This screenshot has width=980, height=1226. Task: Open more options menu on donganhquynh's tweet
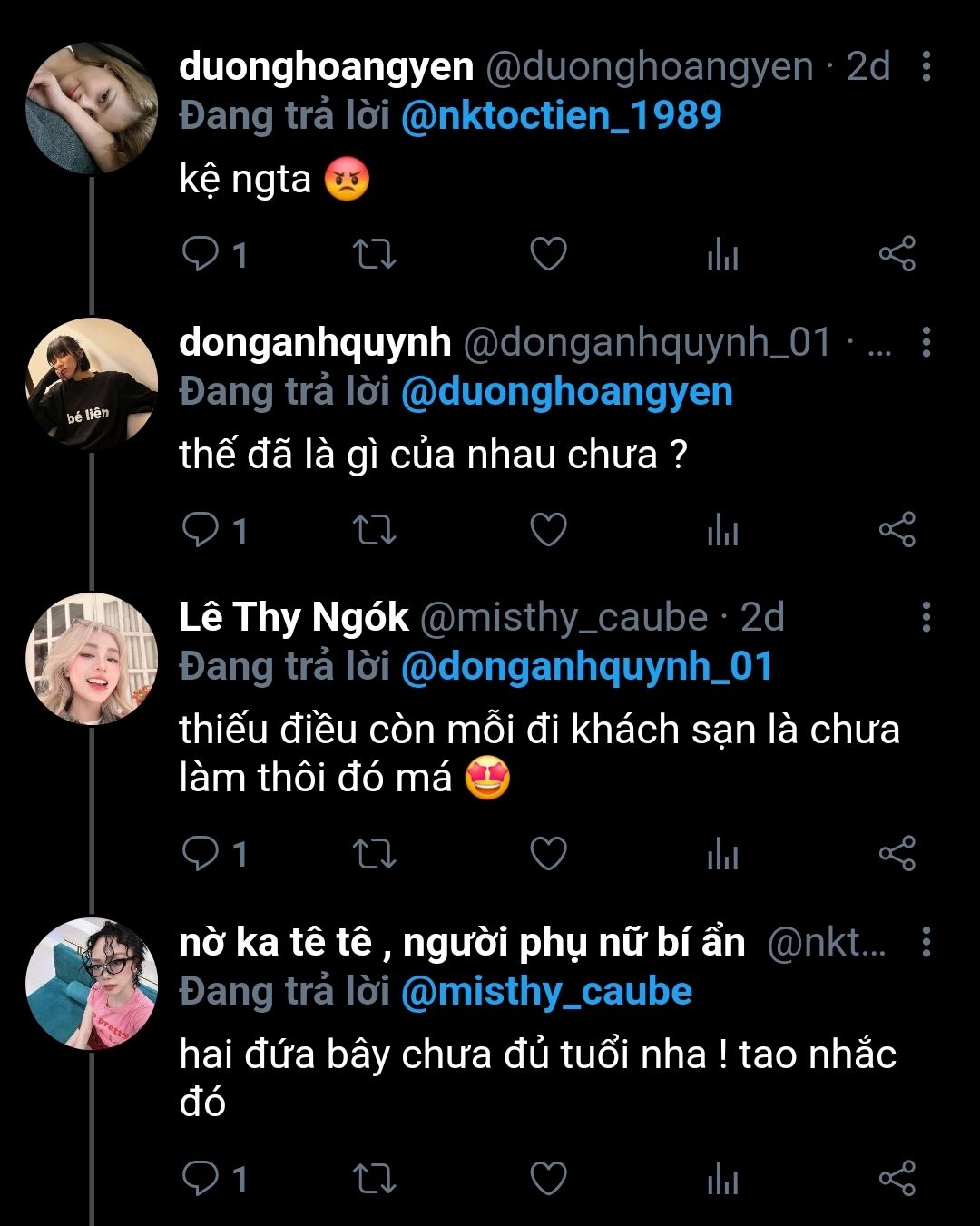tap(926, 342)
